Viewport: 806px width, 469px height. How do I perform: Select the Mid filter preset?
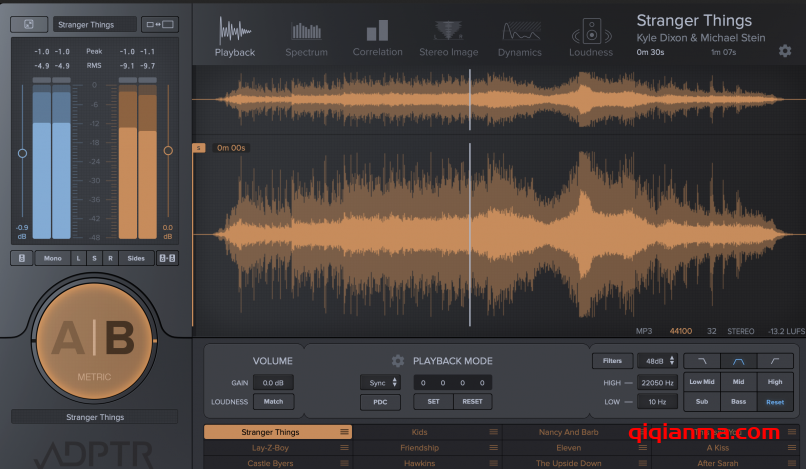tap(739, 382)
